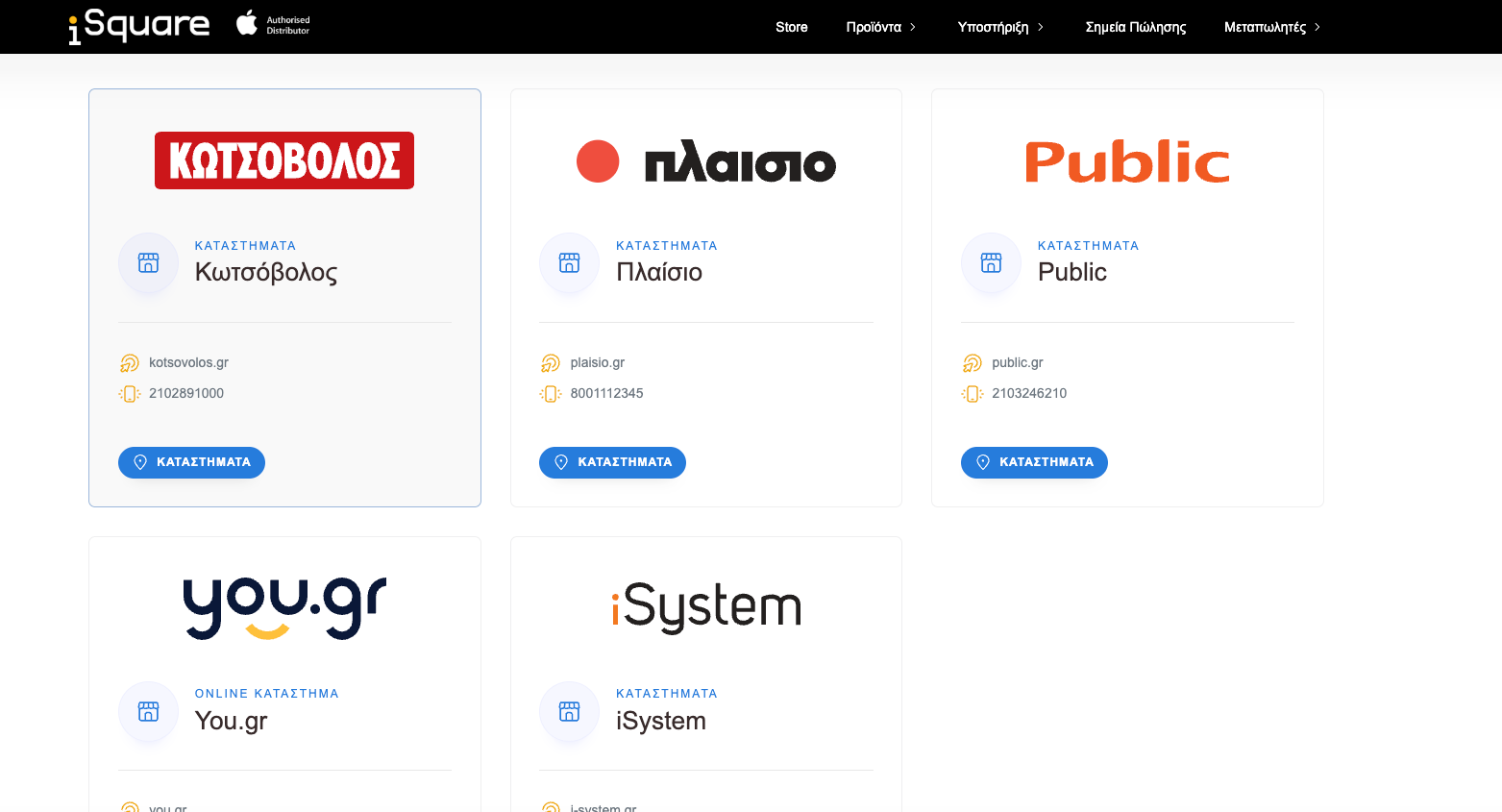The width and height of the screenshot is (1502, 812).
Task: Click ΚΑΤΑΣΤΗΜΑΤΑ button in Πλαίσιο card
Action: pyautogui.click(x=612, y=462)
